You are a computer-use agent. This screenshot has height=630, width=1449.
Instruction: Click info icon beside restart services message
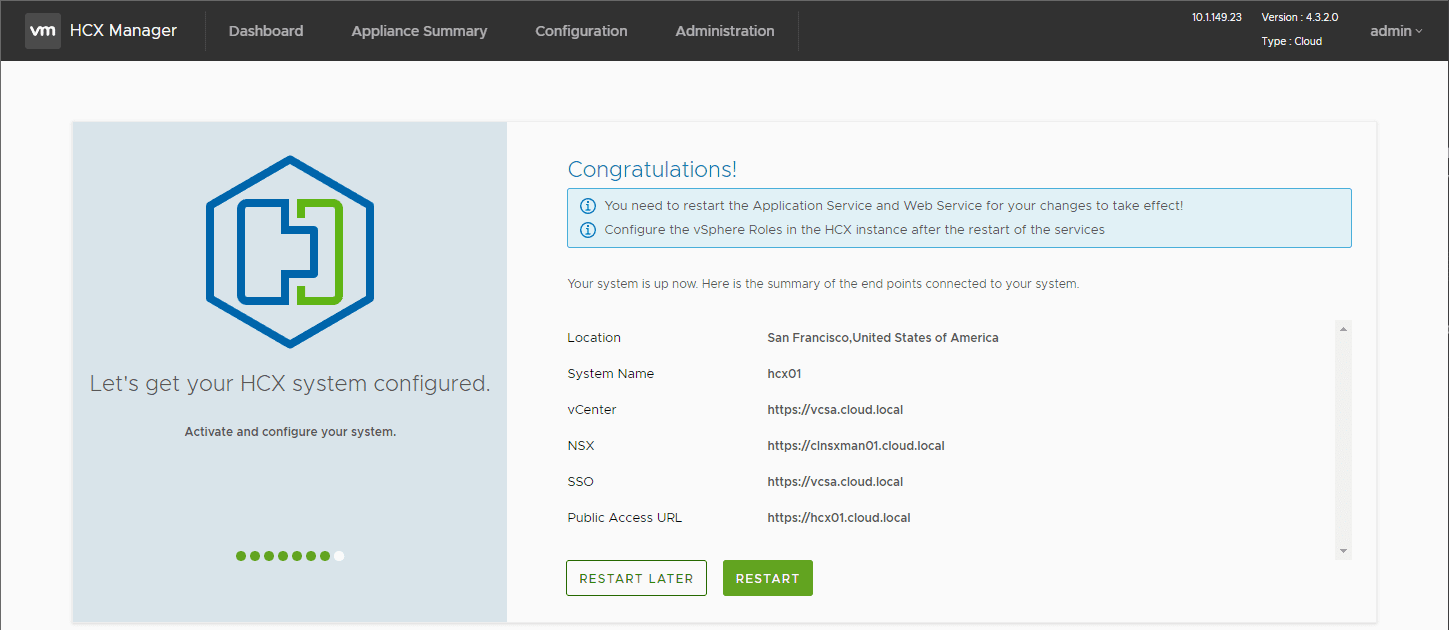click(588, 205)
